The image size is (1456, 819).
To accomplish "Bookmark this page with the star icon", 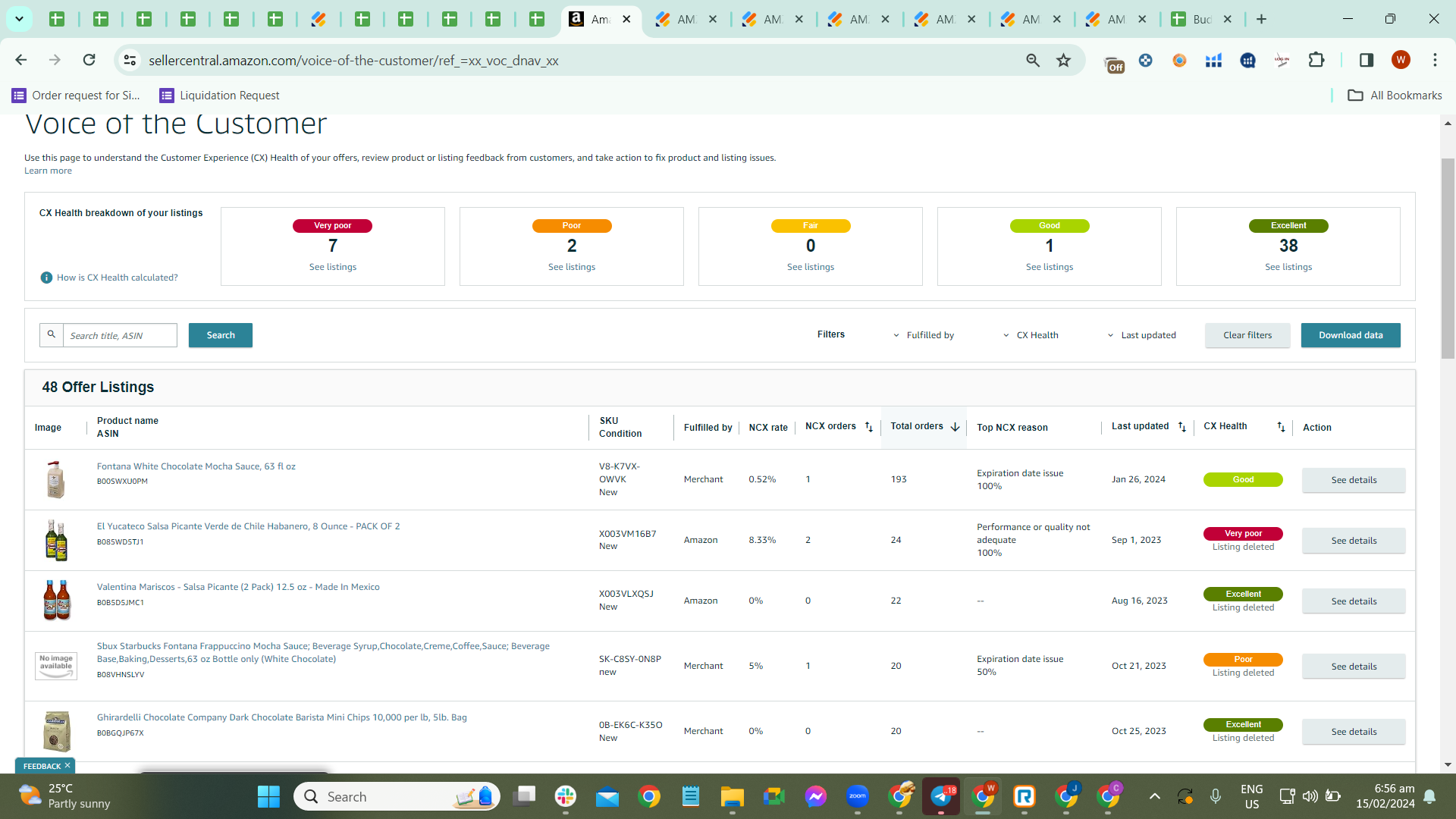I will tap(1064, 61).
